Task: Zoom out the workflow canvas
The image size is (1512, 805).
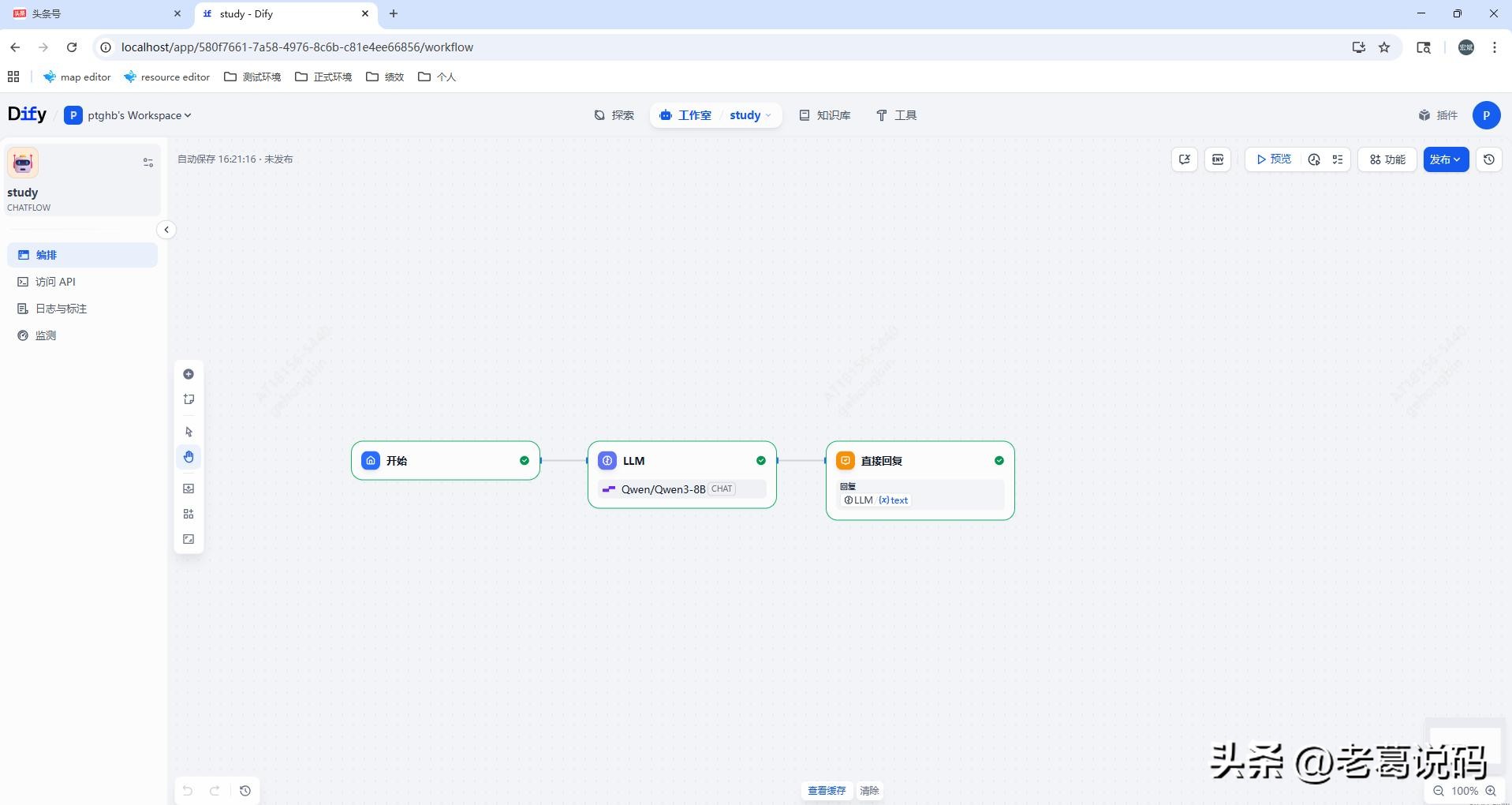Action: (1439, 791)
